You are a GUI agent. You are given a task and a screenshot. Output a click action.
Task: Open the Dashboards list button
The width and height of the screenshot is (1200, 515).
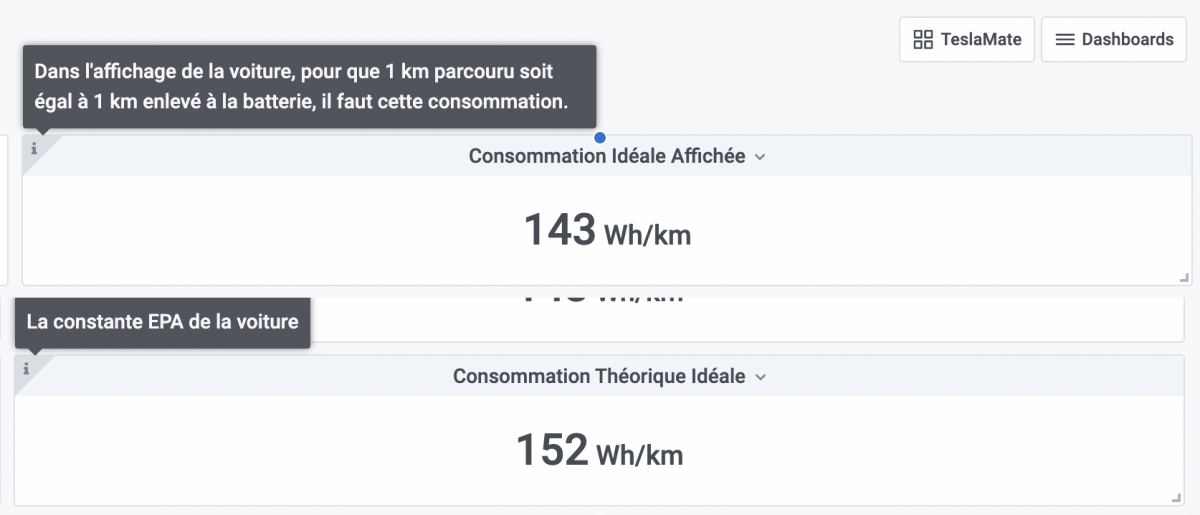[1114, 40]
